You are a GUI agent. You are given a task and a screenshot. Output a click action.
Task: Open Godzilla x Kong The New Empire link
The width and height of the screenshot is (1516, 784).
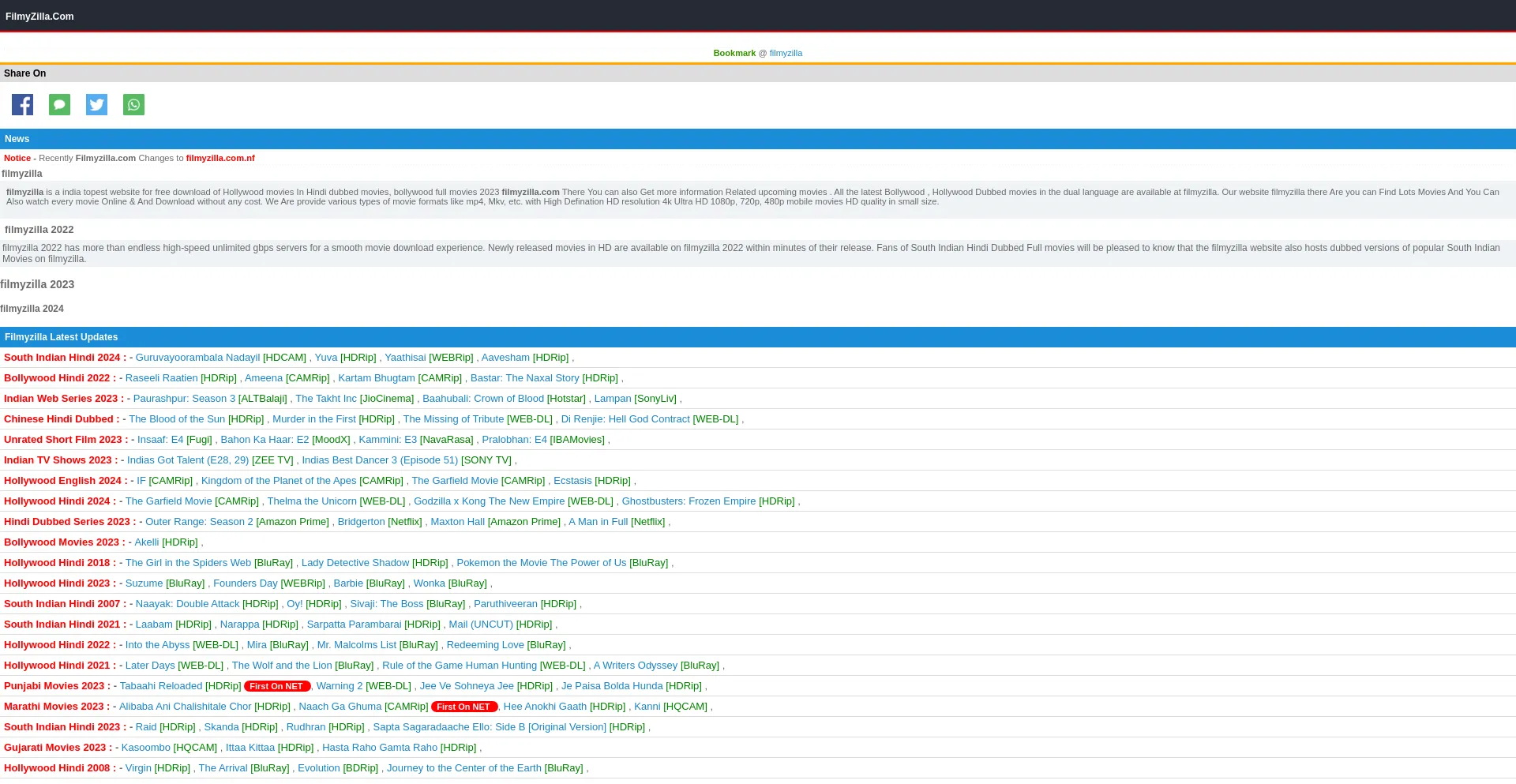(x=490, y=501)
